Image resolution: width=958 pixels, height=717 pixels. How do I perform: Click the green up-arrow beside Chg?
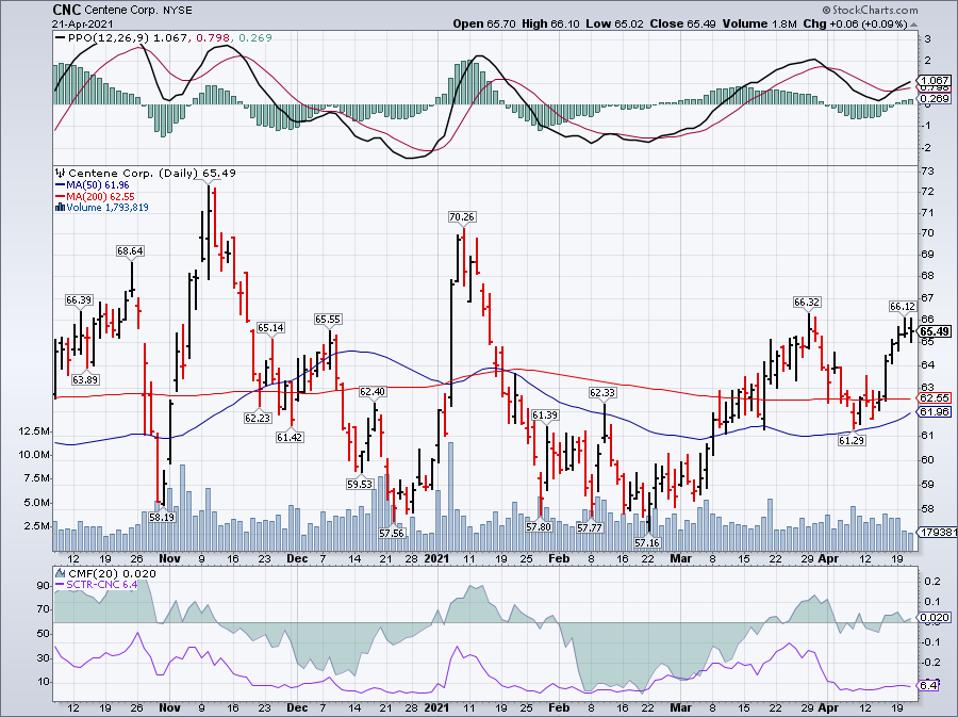click(914, 24)
